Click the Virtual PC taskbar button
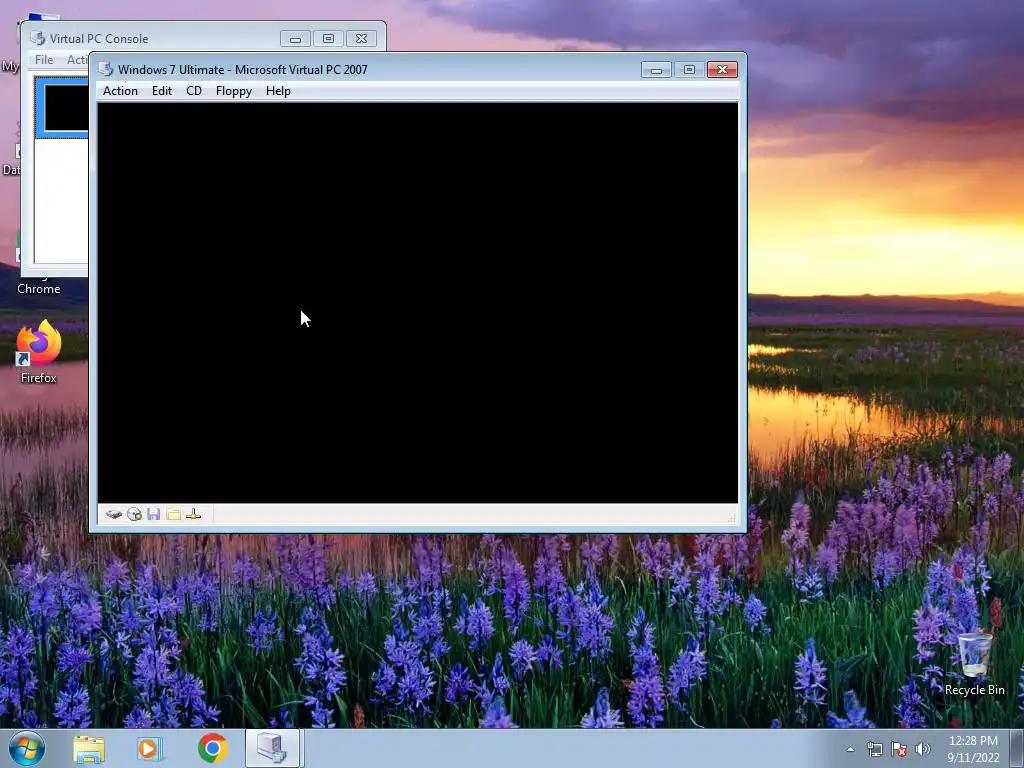Image resolution: width=1024 pixels, height=768 pixels. click(x=272, y=748)
